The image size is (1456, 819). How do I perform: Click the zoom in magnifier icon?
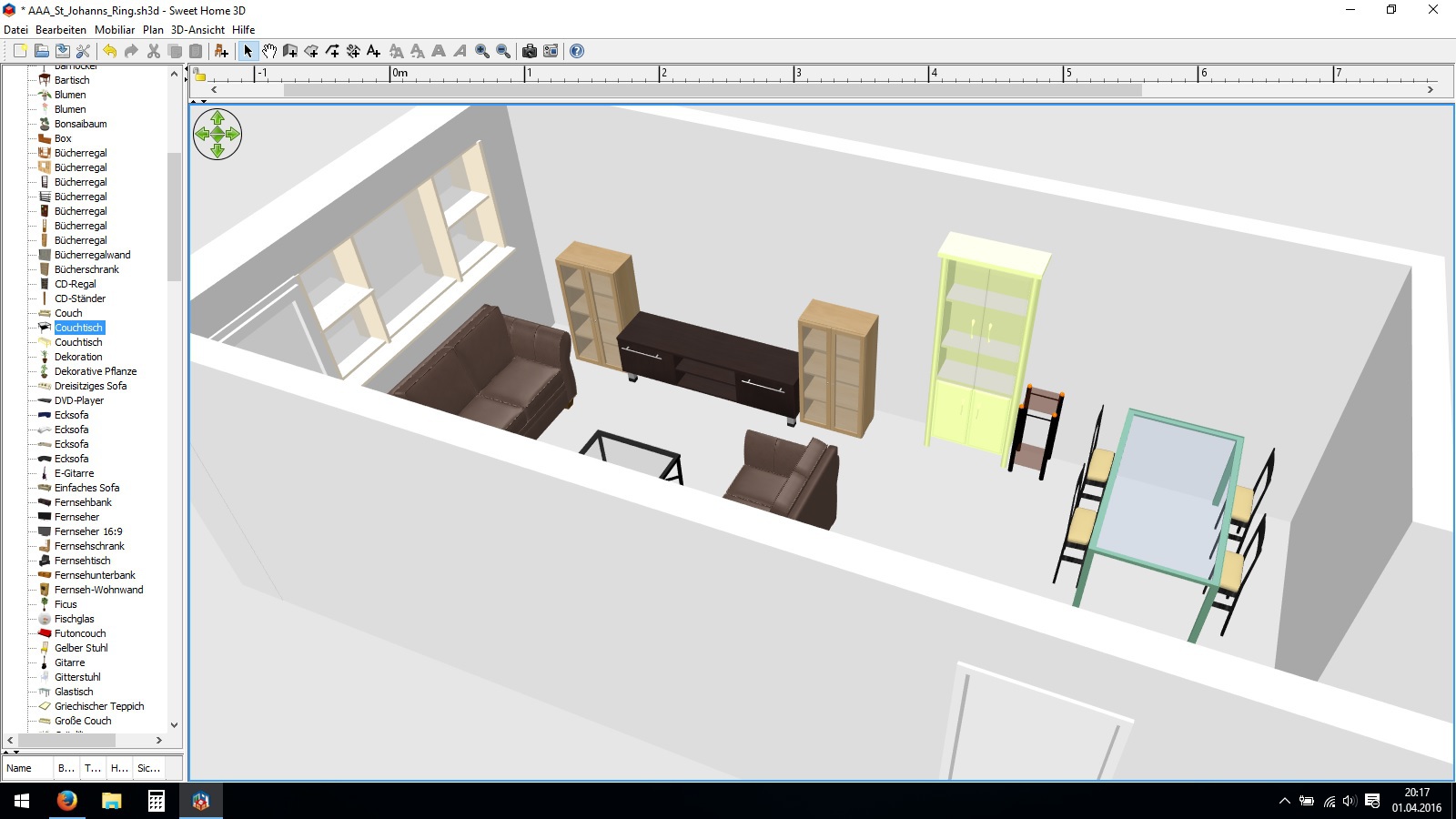pyautogui.click(x=482, y=51)
